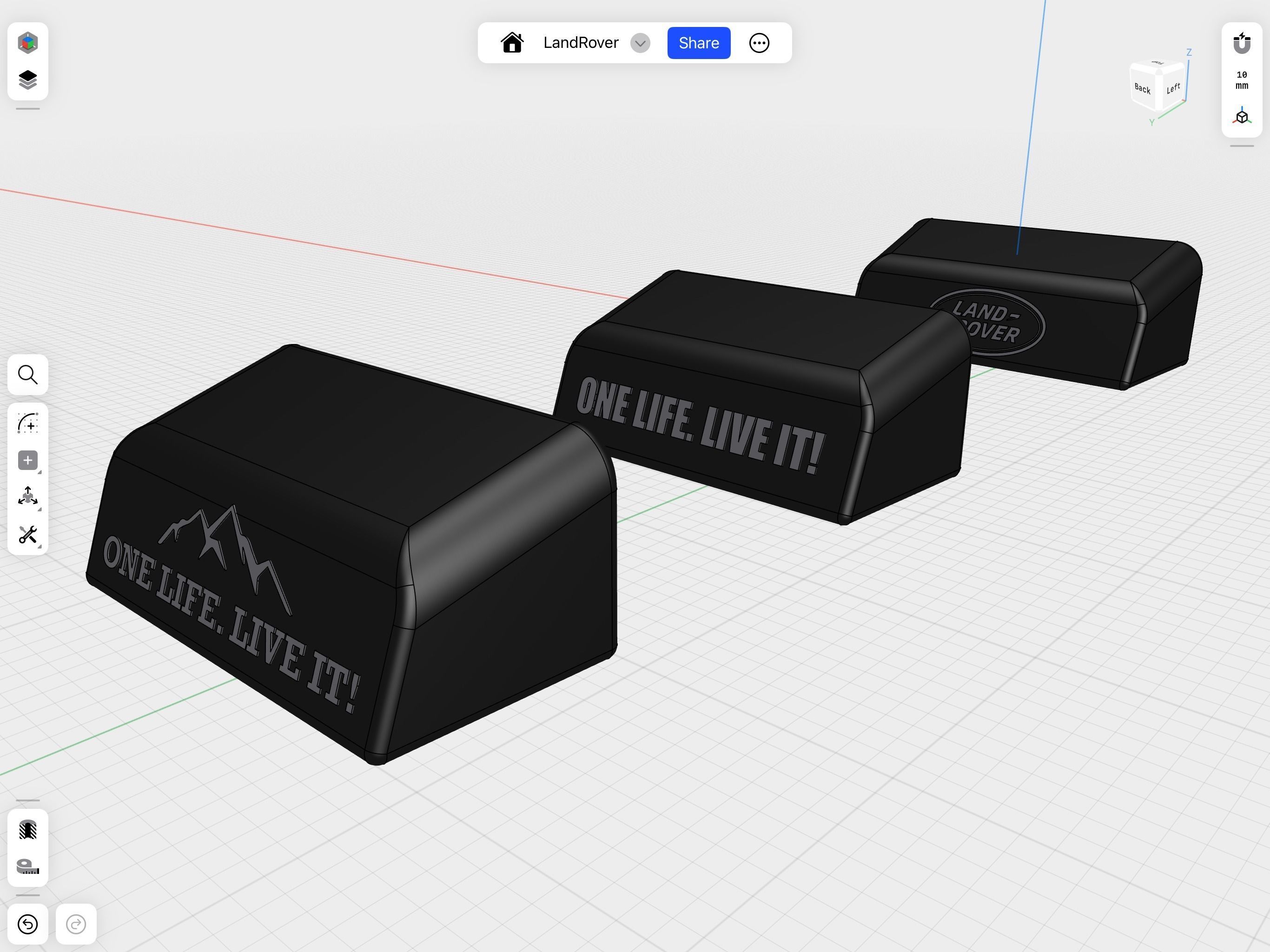Open the more options ellipsis menu
1270x952 pixels.
coord(759,43)
